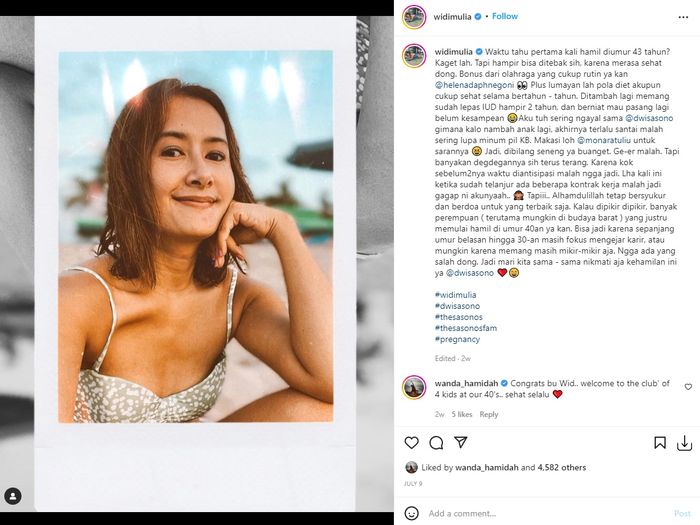
Task: Open widimulia's profile picture in header
Action: [x=414, y=17]
